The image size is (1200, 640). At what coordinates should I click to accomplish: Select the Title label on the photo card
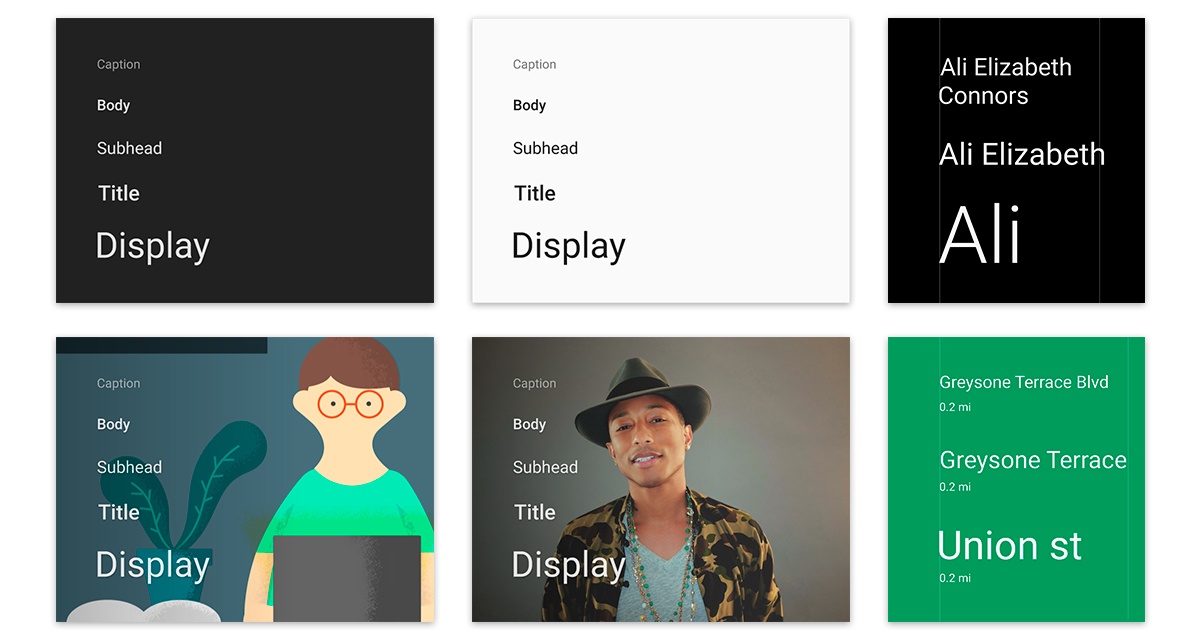[535, 512]
